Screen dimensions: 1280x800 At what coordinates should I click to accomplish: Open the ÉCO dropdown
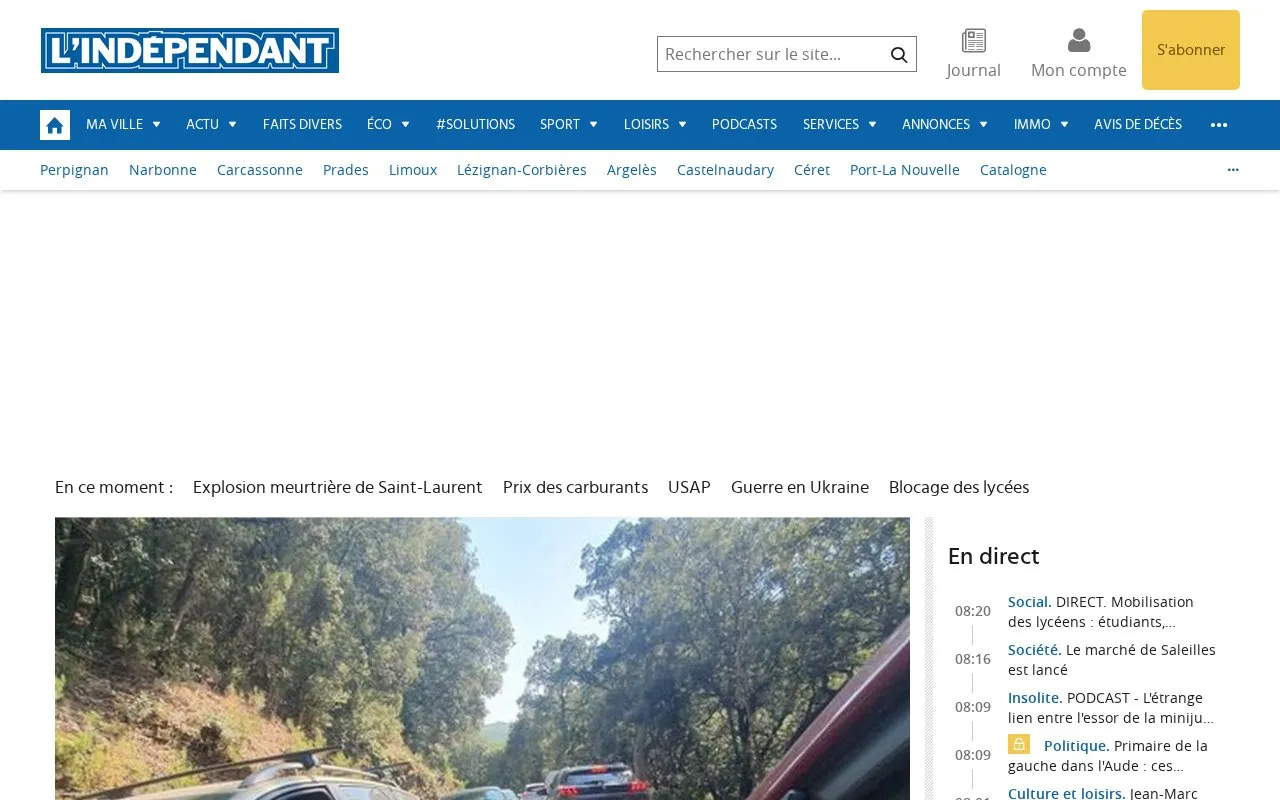click(388, 125)
